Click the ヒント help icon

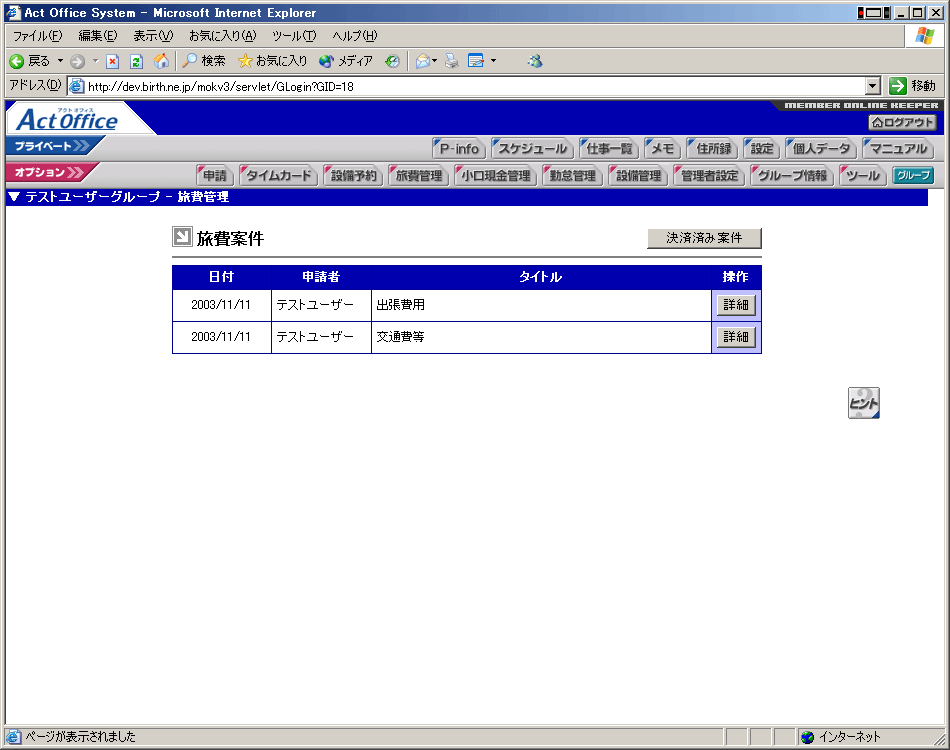[863, 403]
